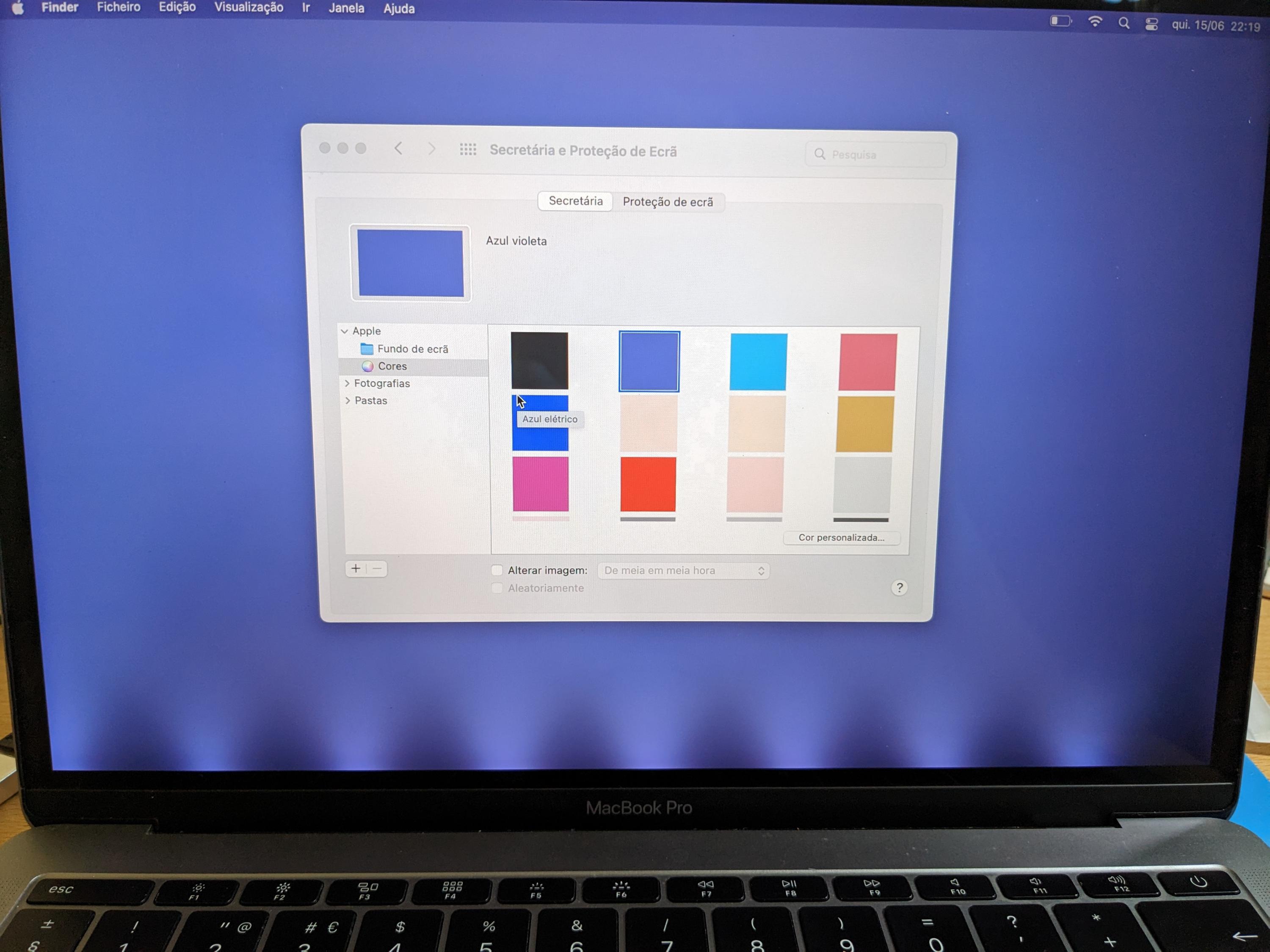
Task: Enable the Alterar imagem checkbox
Action: coord(497,570)
